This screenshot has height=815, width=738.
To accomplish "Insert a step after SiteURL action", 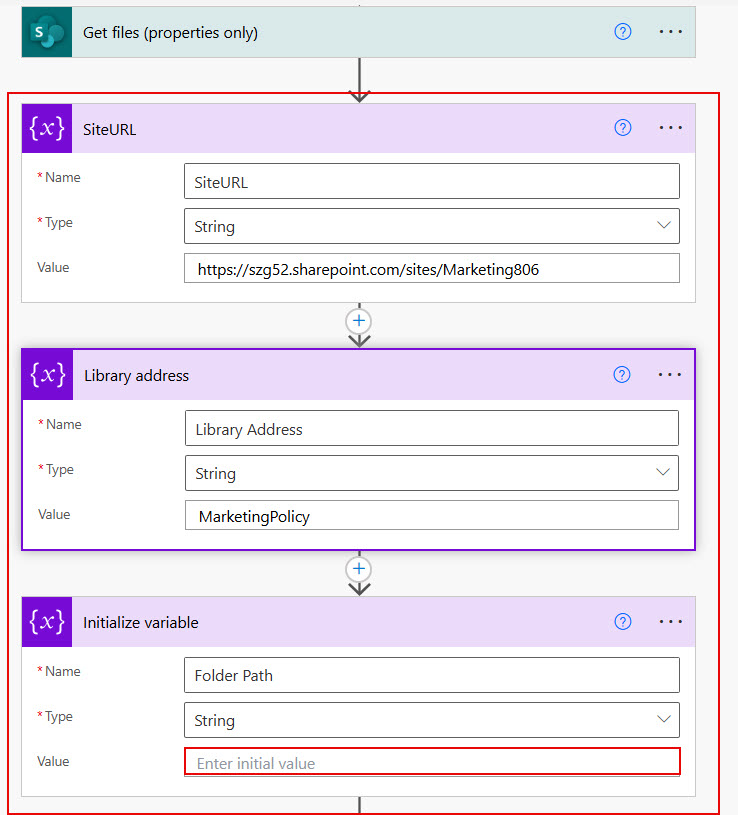I will [x=359, y=321].
